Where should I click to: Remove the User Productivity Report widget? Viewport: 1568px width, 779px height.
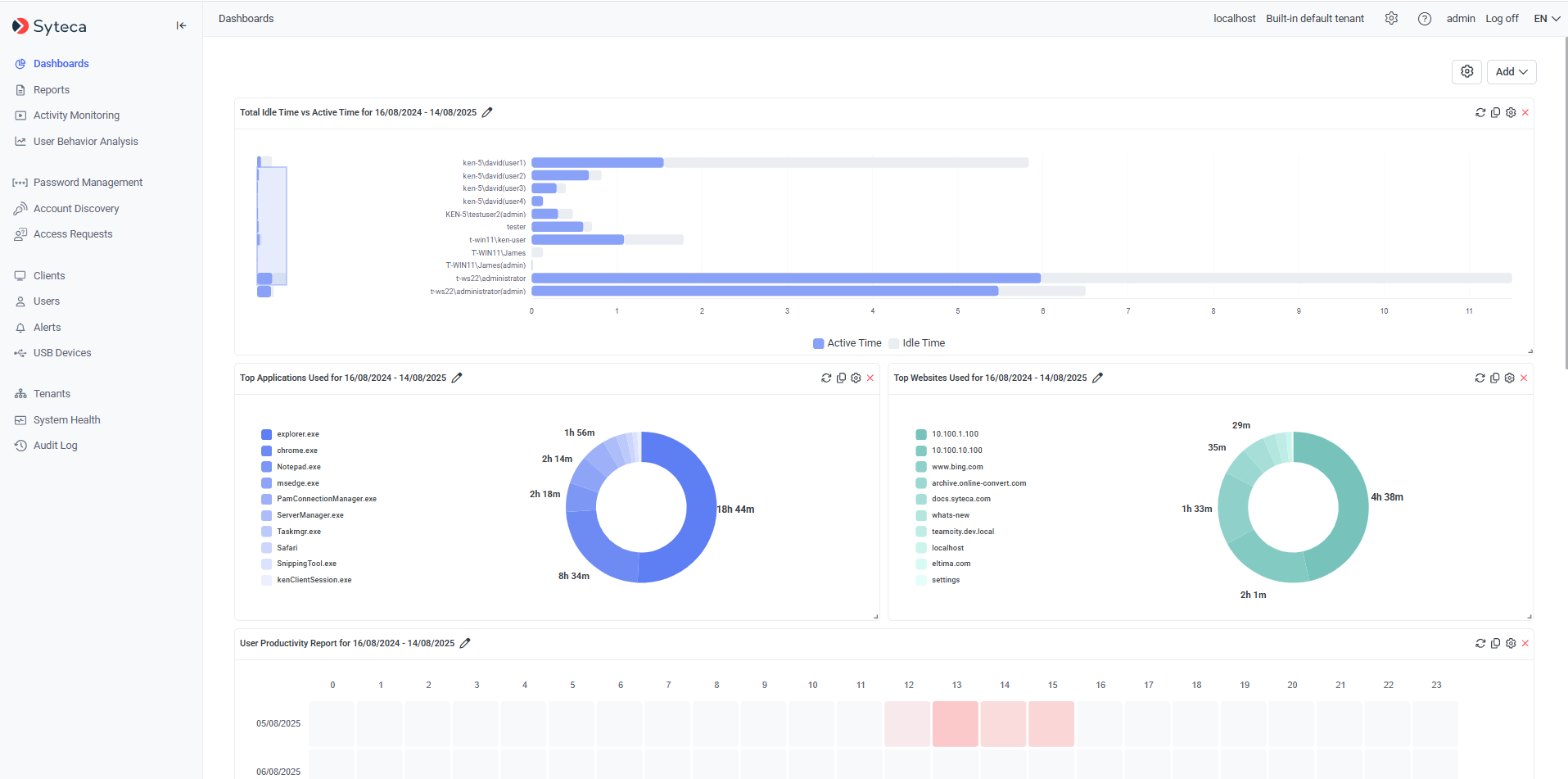pos(1525,644)
